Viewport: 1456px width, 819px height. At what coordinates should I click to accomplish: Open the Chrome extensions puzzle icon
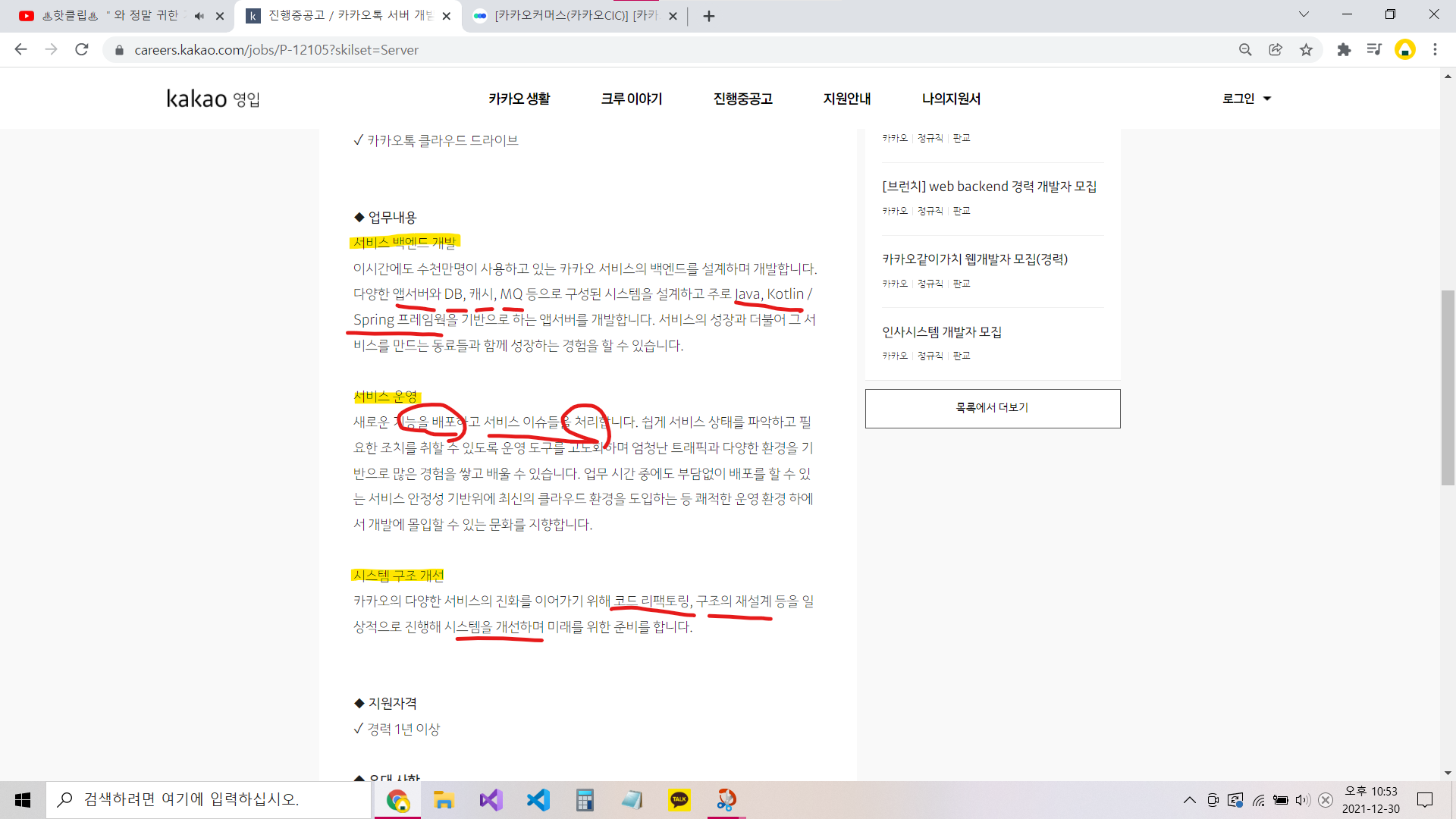(x=1344, y=50)
